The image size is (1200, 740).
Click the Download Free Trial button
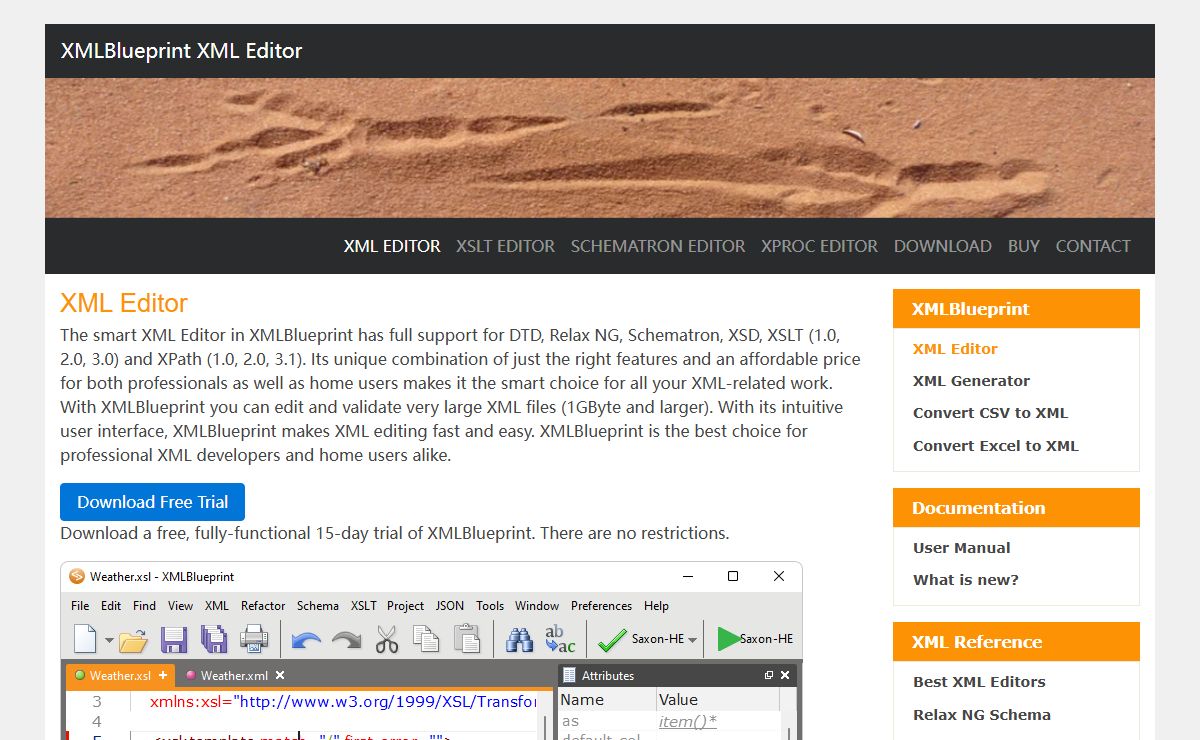tap(152, 502)
